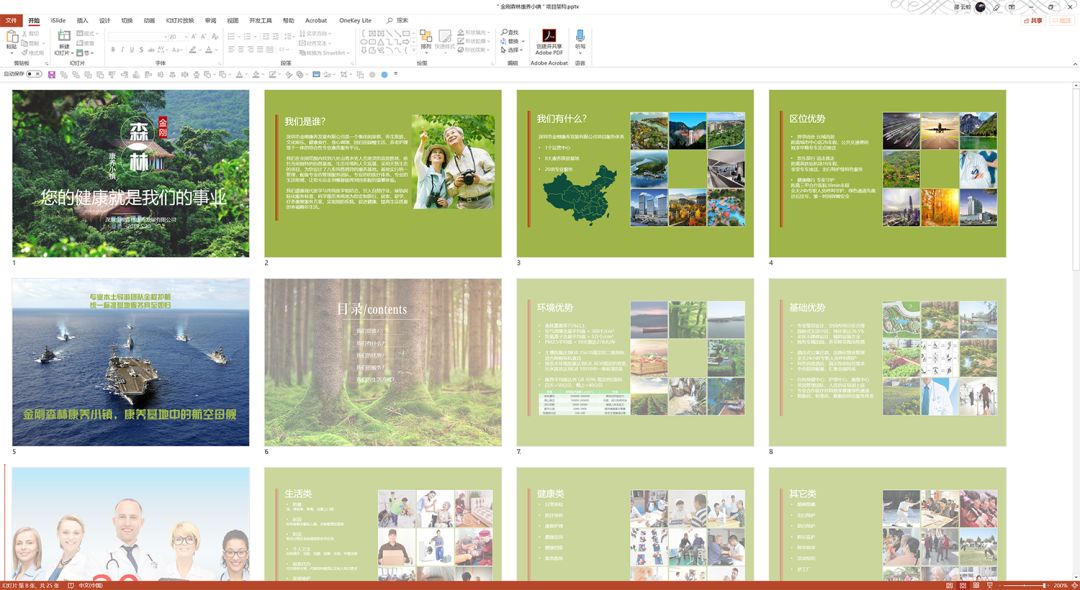
Task: Switch to the OneKey Lite tab
Action: pyautogui.click(x=355, y=21)
